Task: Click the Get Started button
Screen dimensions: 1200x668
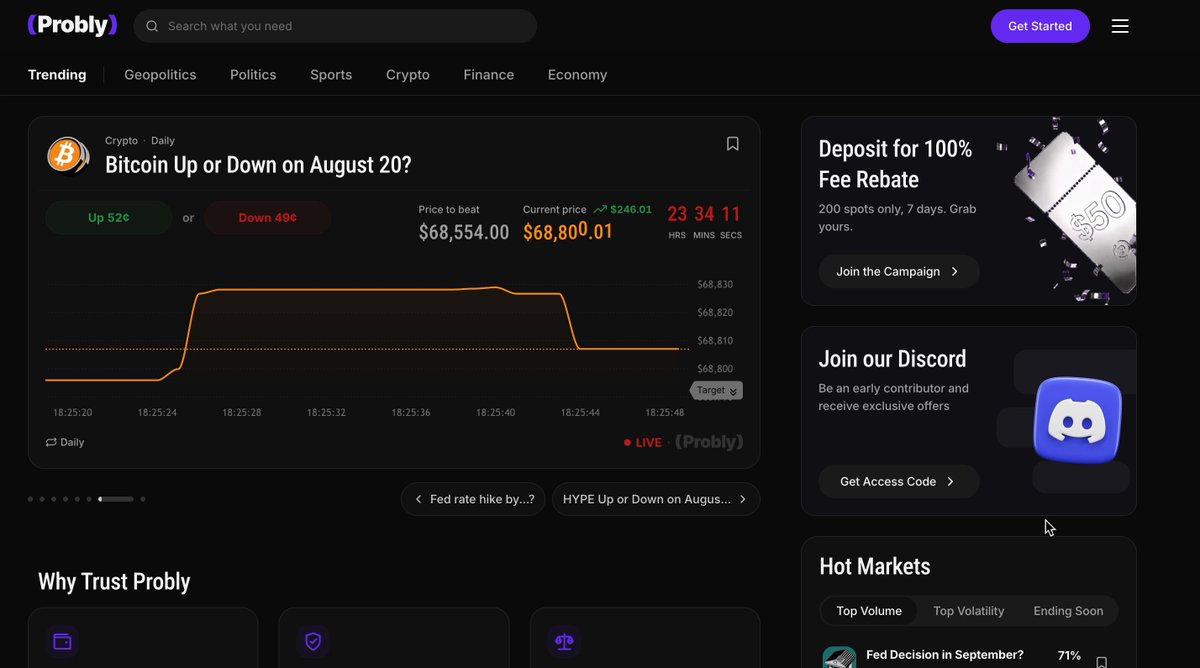Action: click(1040, 26)
